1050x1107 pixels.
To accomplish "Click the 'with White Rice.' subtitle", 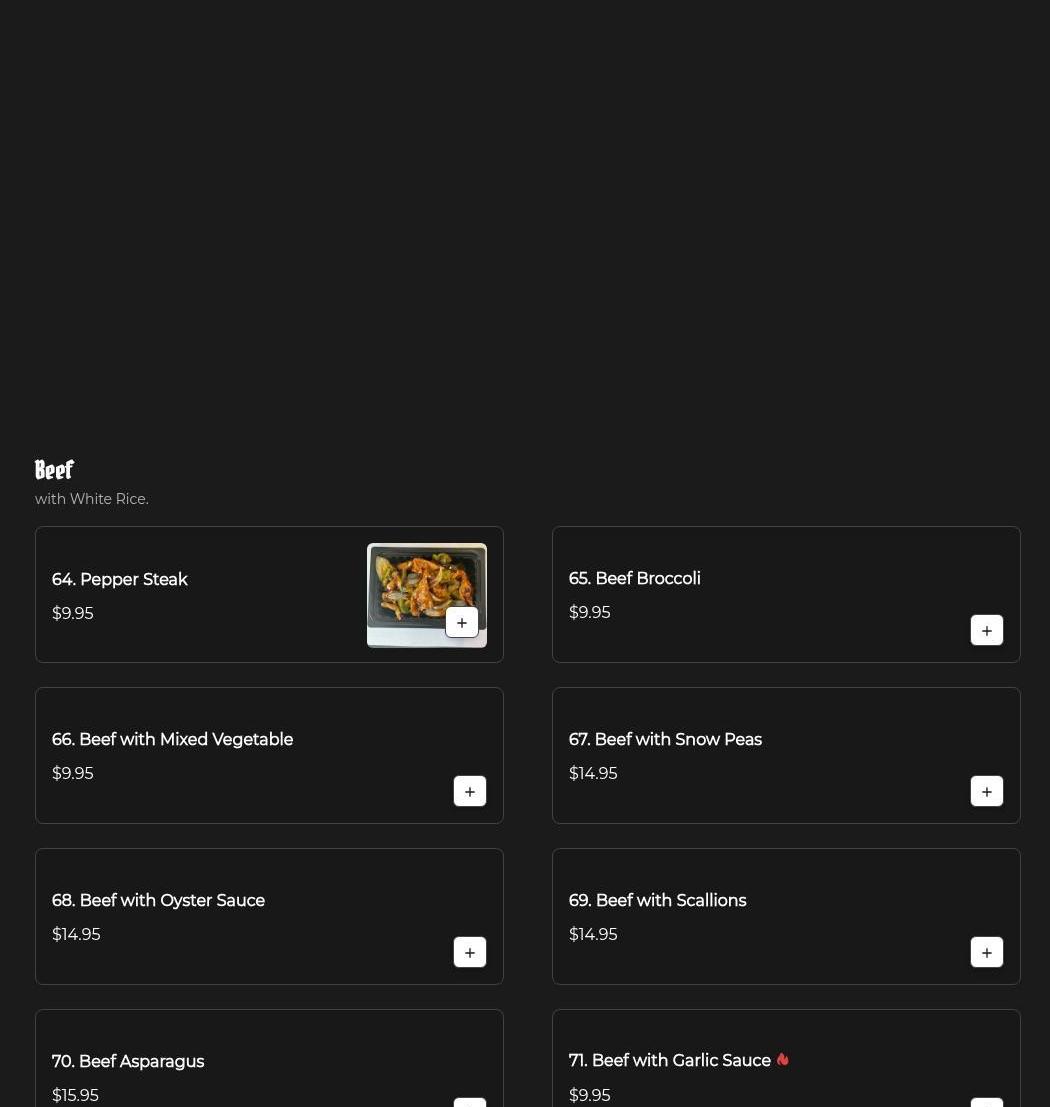I will click(92, 498).
